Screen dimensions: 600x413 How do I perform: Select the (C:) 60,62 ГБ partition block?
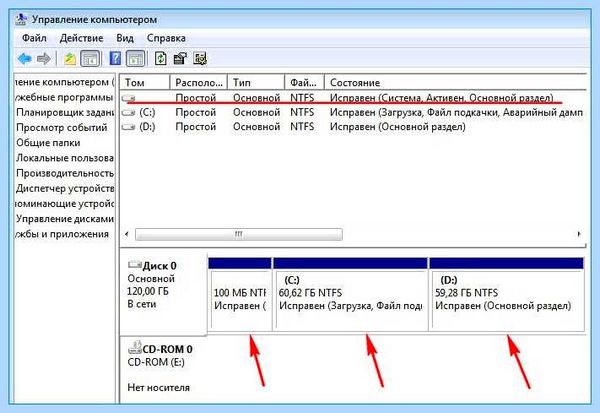tap(351, 294)
